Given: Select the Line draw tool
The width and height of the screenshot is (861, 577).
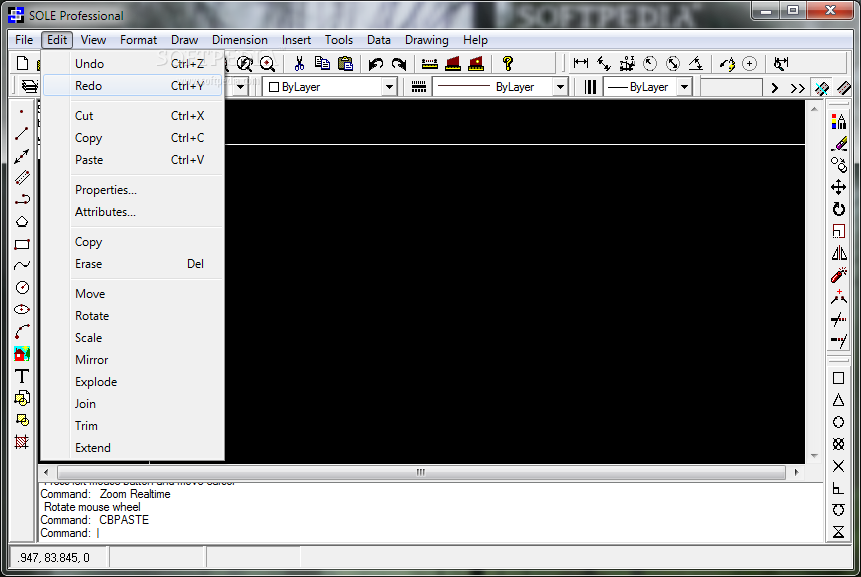Looking at the screenshot, I should tap(22, 133).
